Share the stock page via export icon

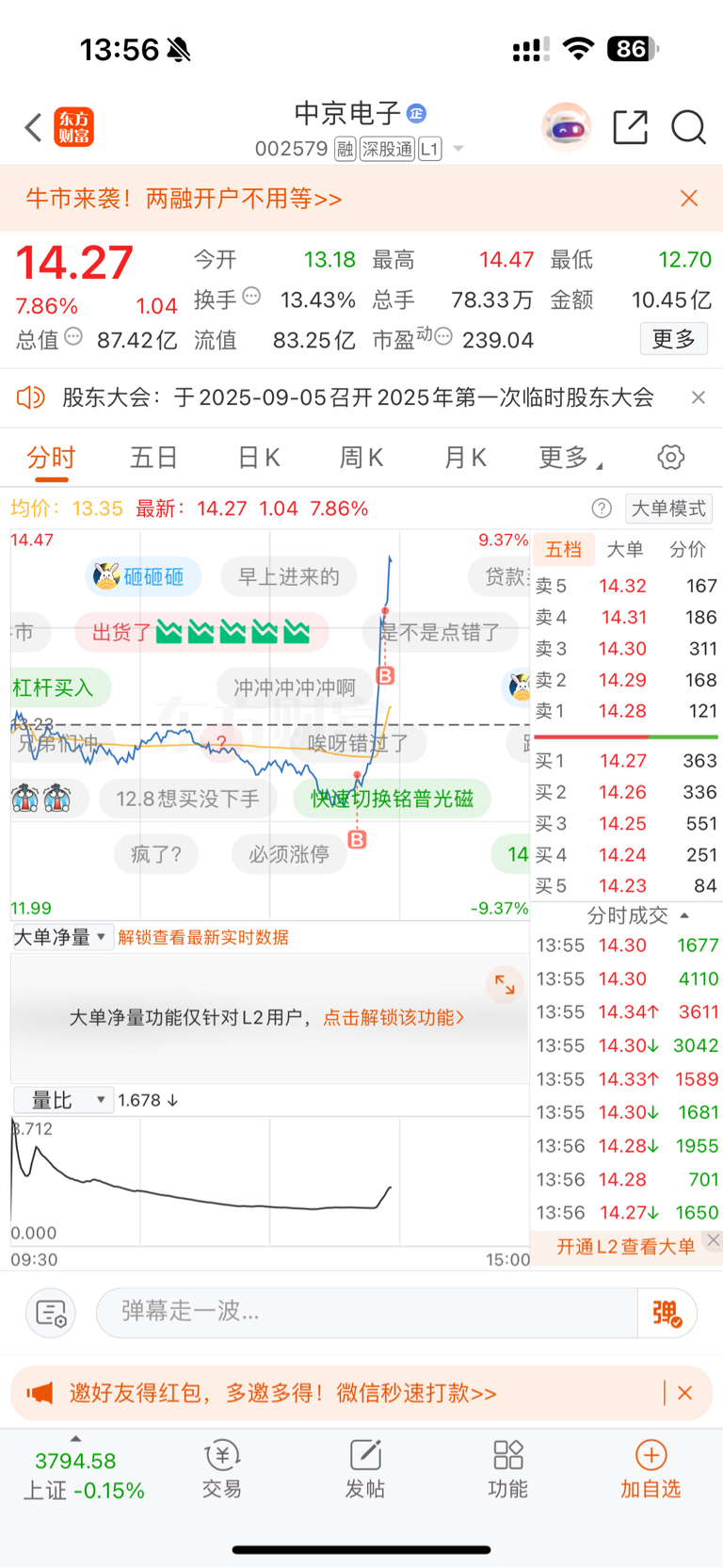(630, 127)
